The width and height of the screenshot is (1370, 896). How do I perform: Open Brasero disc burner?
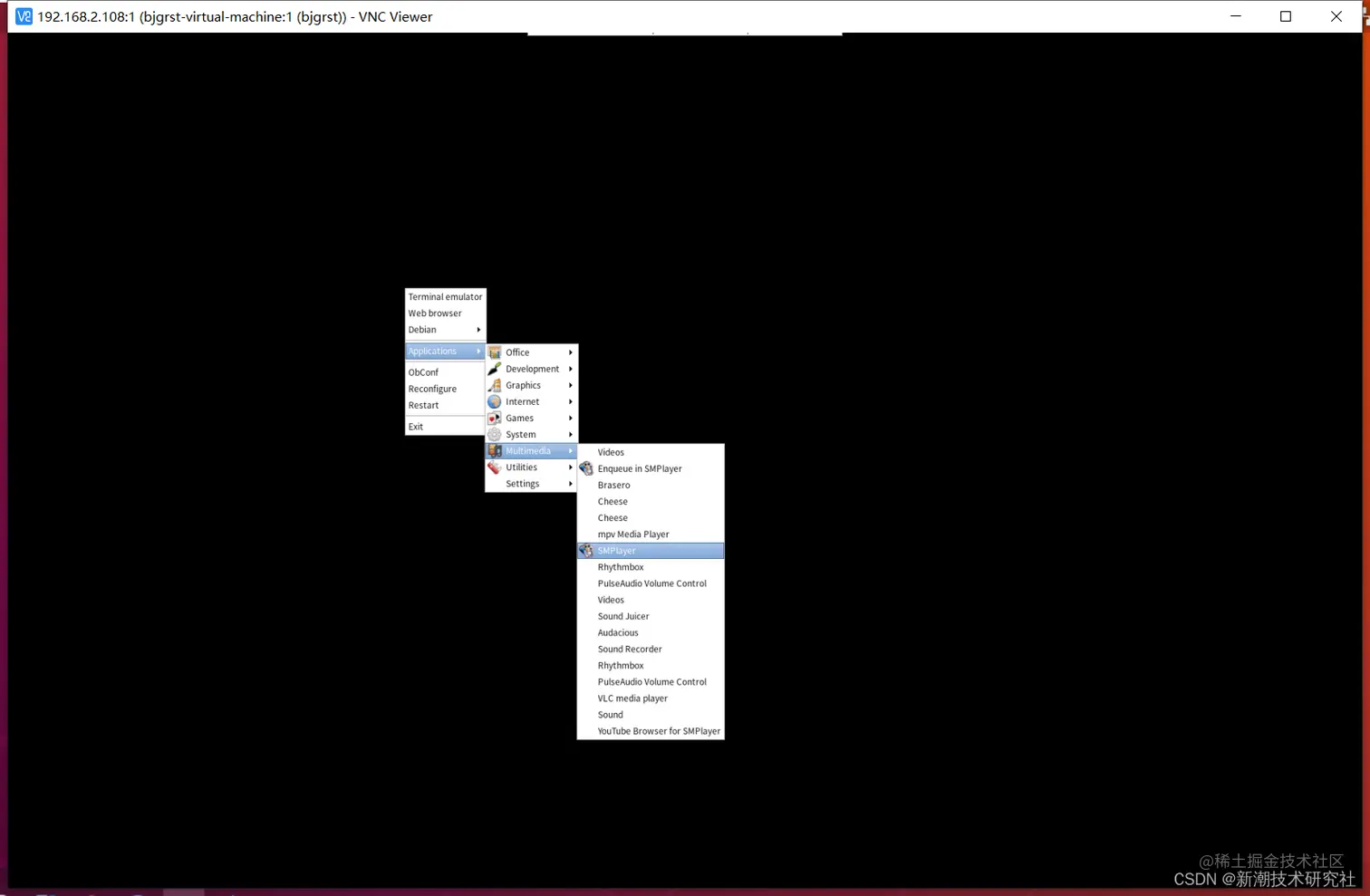(613, 485)
